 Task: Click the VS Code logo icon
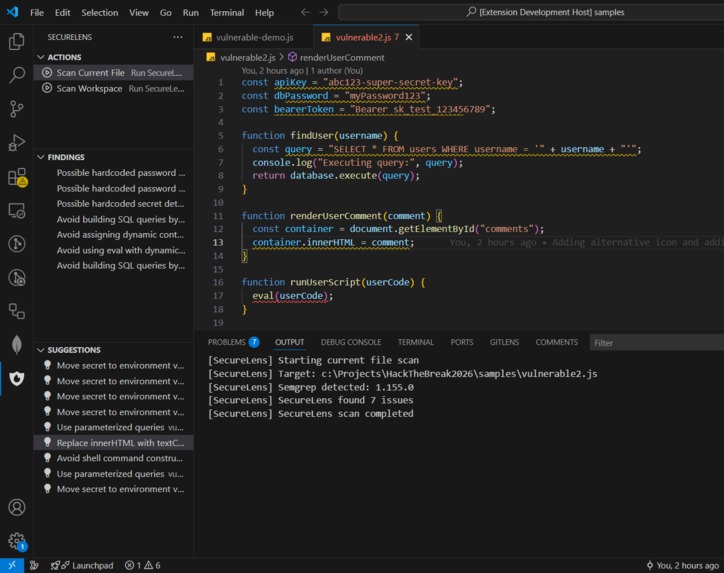pyautogui.click(x=12, y=12)
